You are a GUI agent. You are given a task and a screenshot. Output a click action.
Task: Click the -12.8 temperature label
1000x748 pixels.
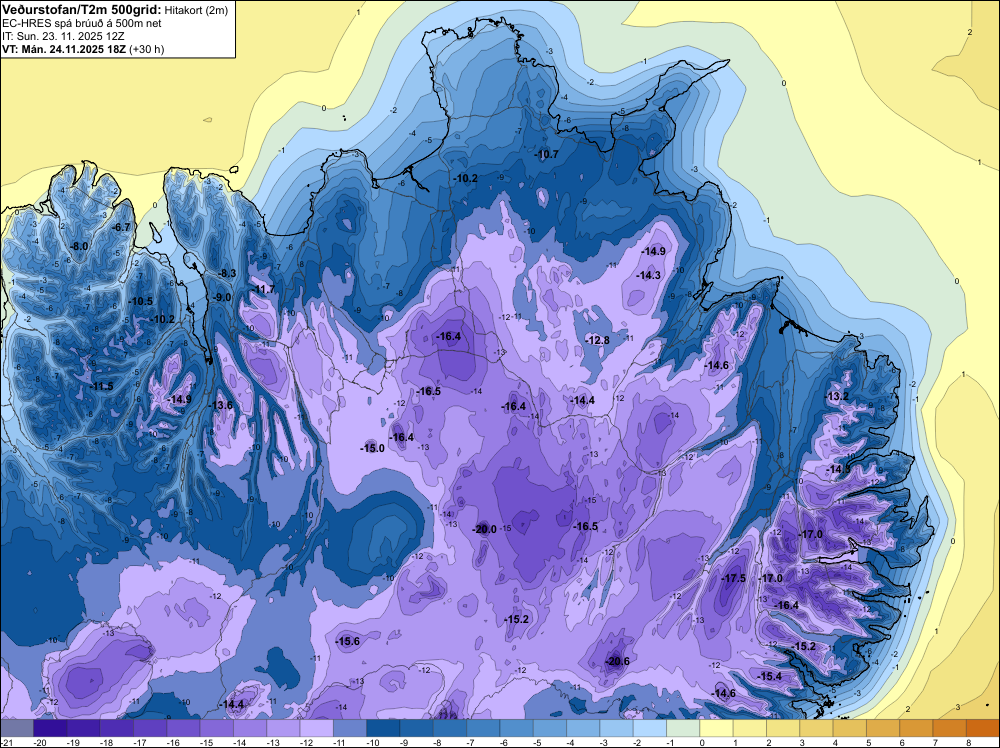click(x=598, y=341)
